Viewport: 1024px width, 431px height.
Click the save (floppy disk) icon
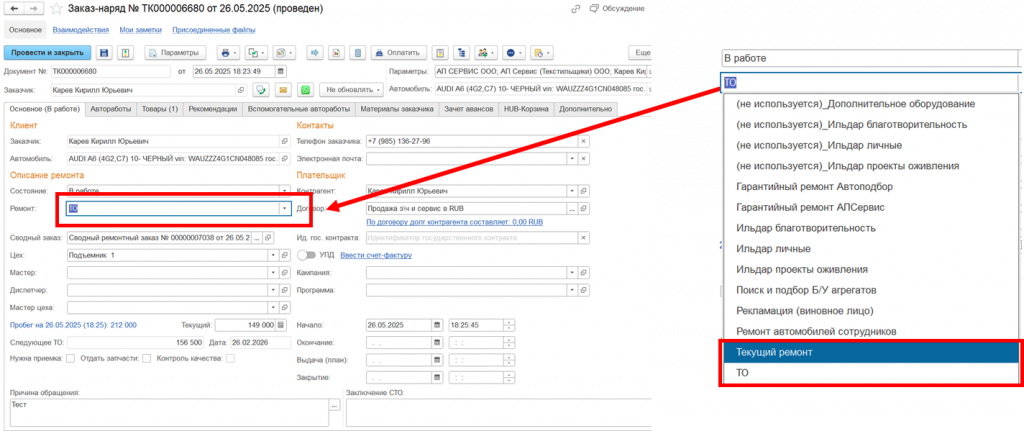(104, 52)
